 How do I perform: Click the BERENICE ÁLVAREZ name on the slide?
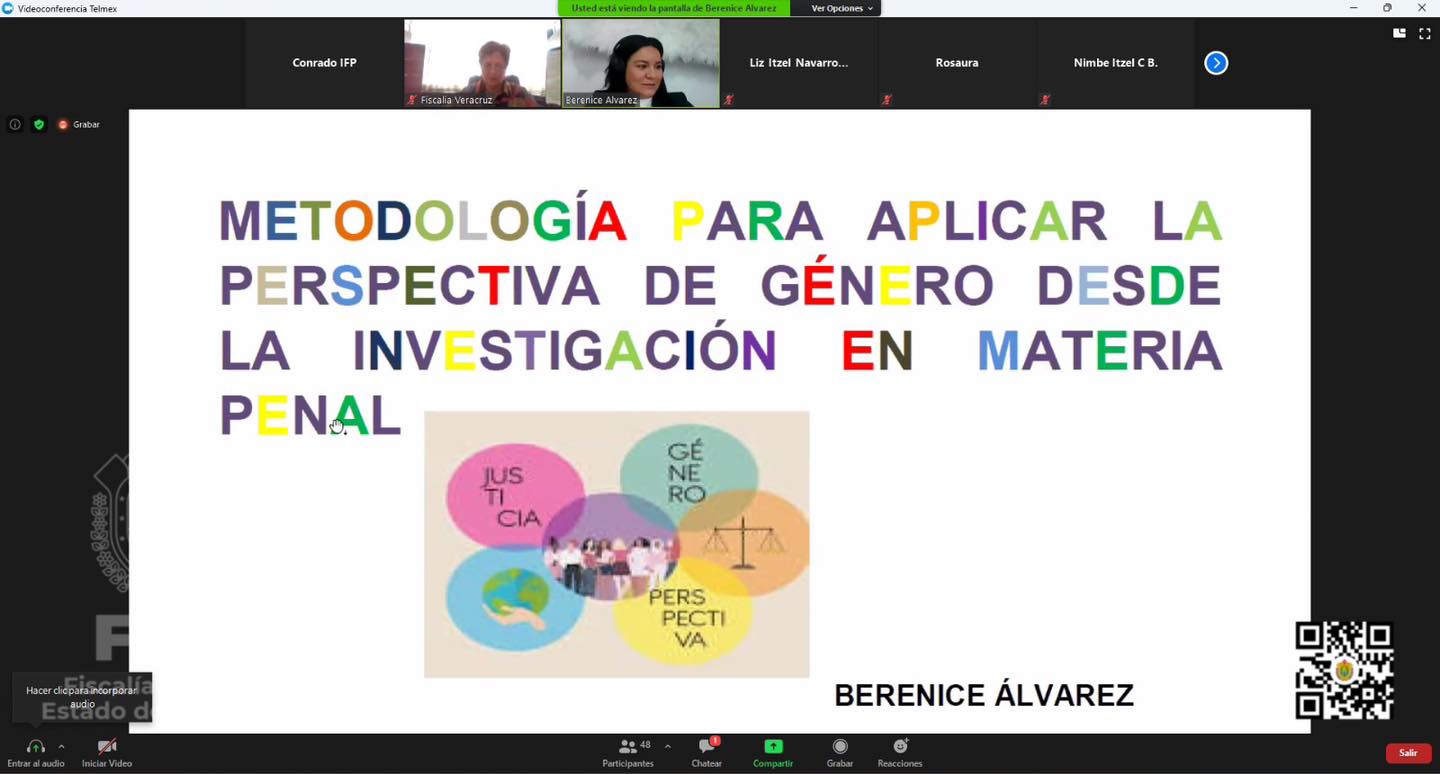click(984, 695)
